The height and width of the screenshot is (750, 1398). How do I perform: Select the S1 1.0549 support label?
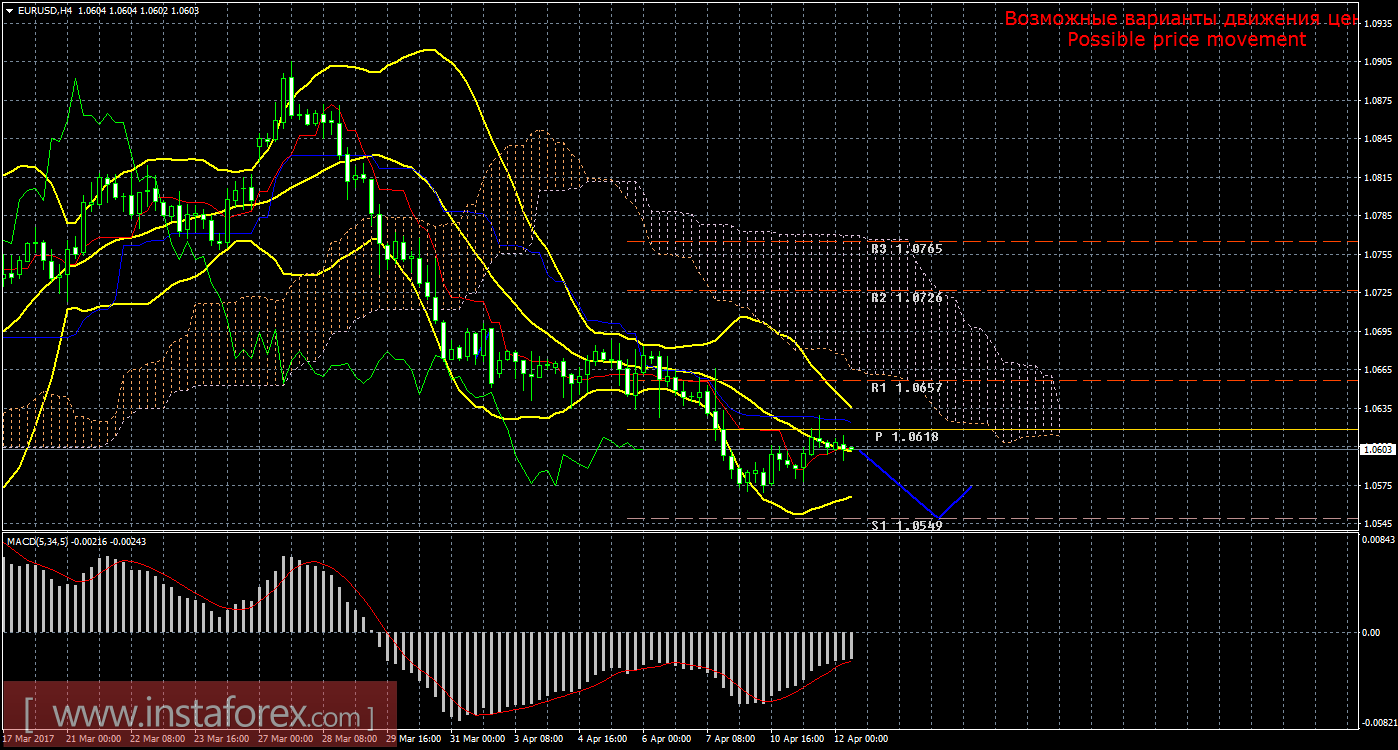906,525
